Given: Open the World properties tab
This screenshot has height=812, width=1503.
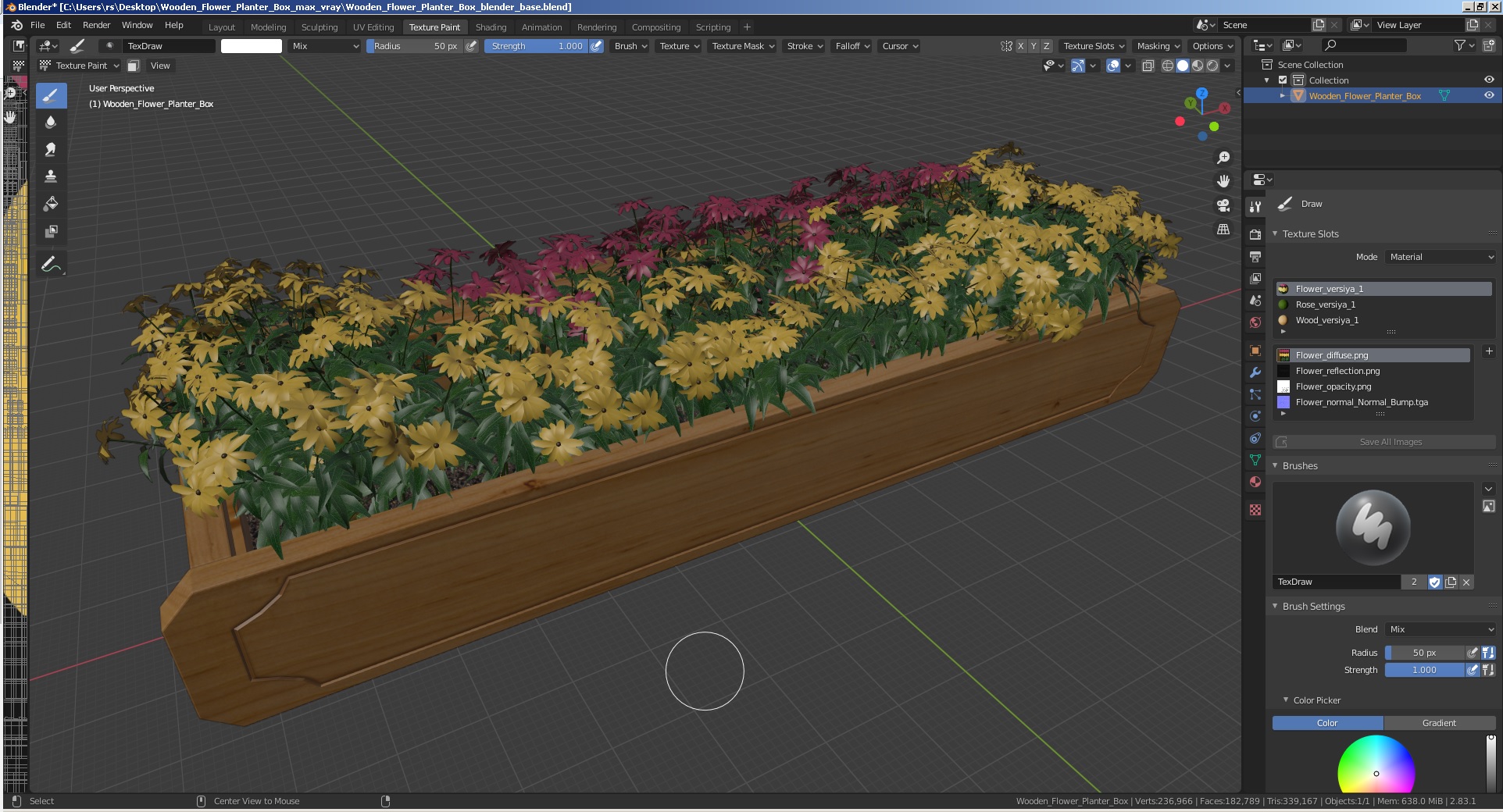Looking at the screenshot, I should (x=1255, y=322).
